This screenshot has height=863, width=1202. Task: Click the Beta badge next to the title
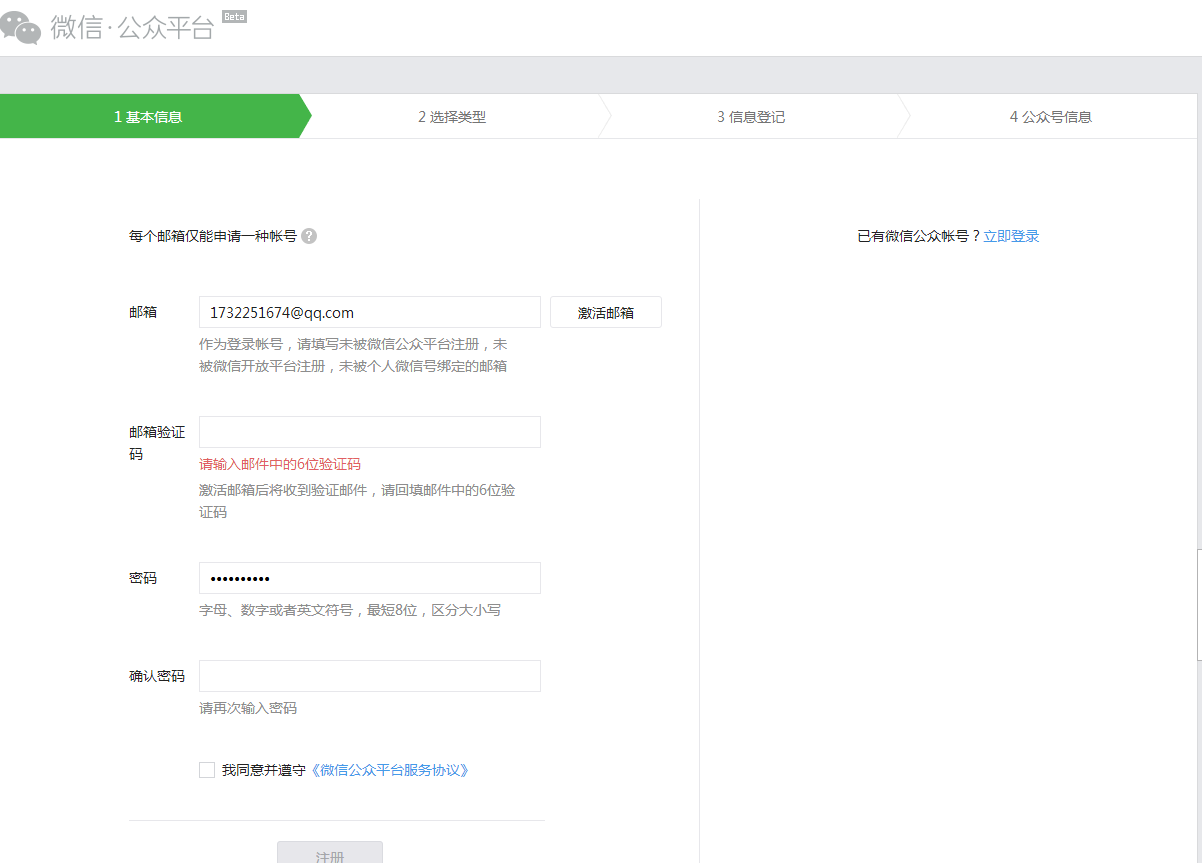point(234,17)
